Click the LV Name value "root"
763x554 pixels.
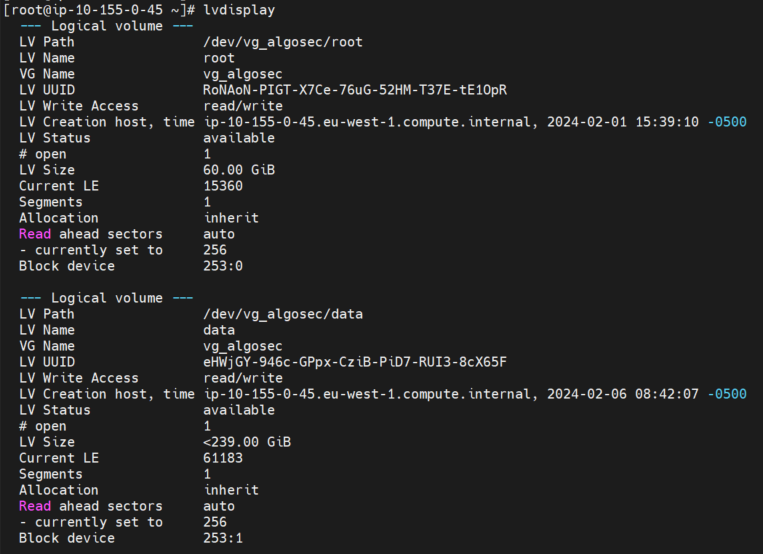(x=219, y=58)
